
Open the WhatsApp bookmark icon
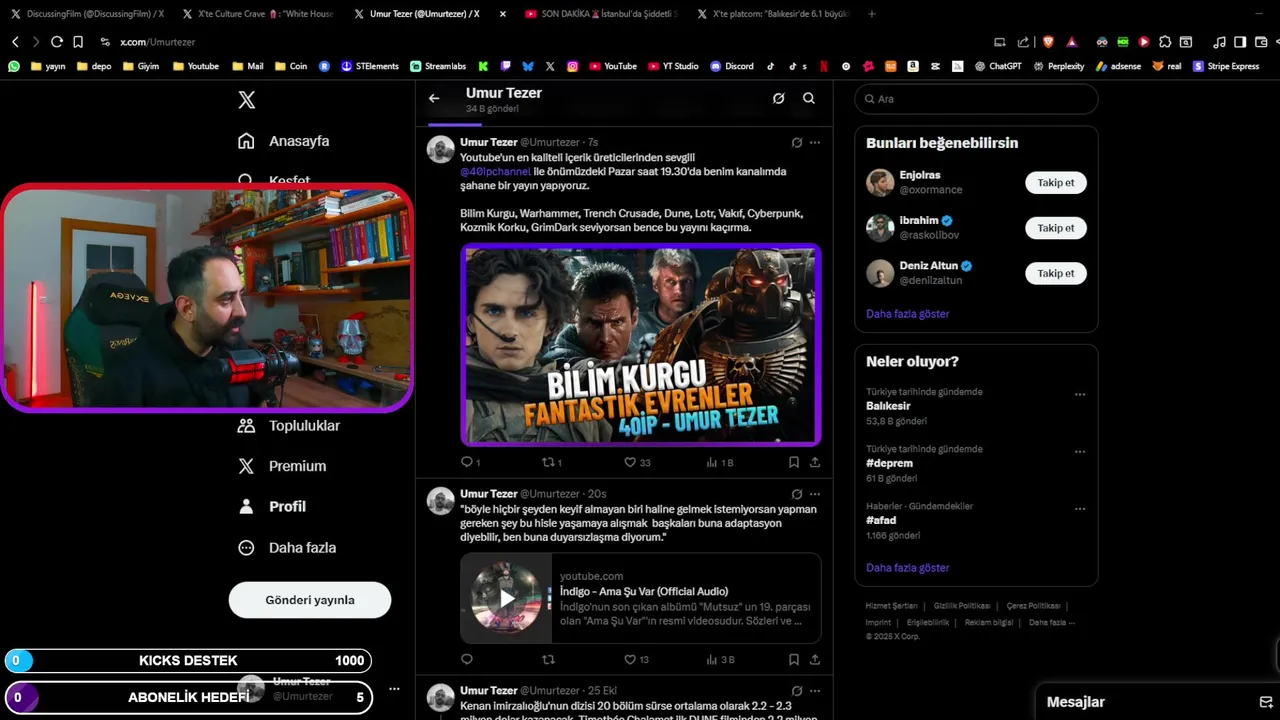point(14,66)
